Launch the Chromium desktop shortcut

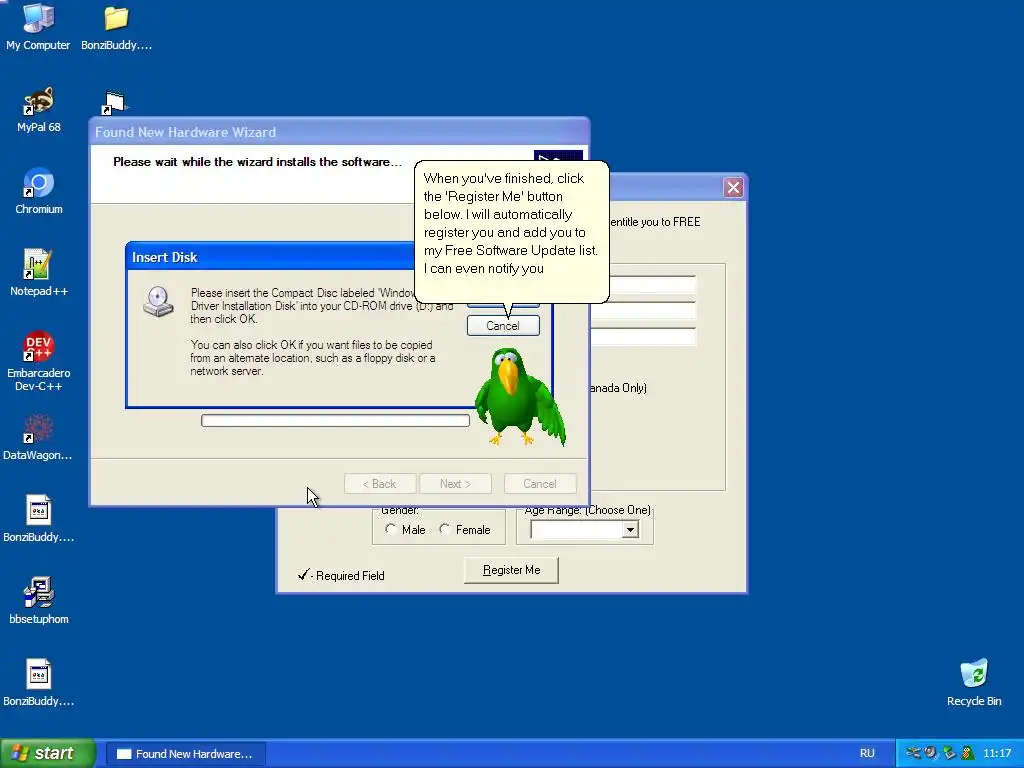click(39, 191)
